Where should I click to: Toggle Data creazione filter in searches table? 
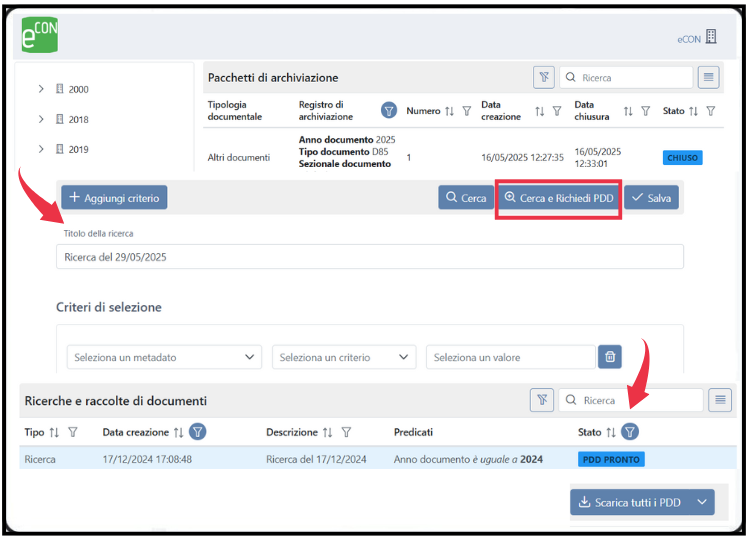point(198,432)
